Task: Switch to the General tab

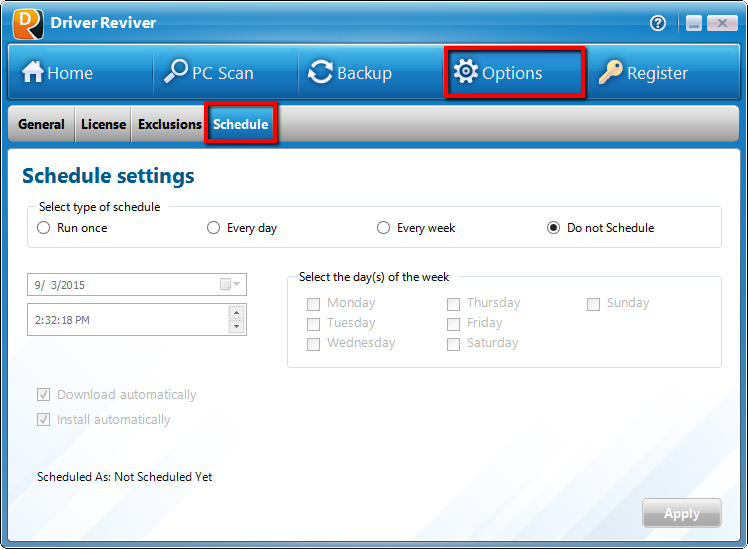Action: pos(41,125)
